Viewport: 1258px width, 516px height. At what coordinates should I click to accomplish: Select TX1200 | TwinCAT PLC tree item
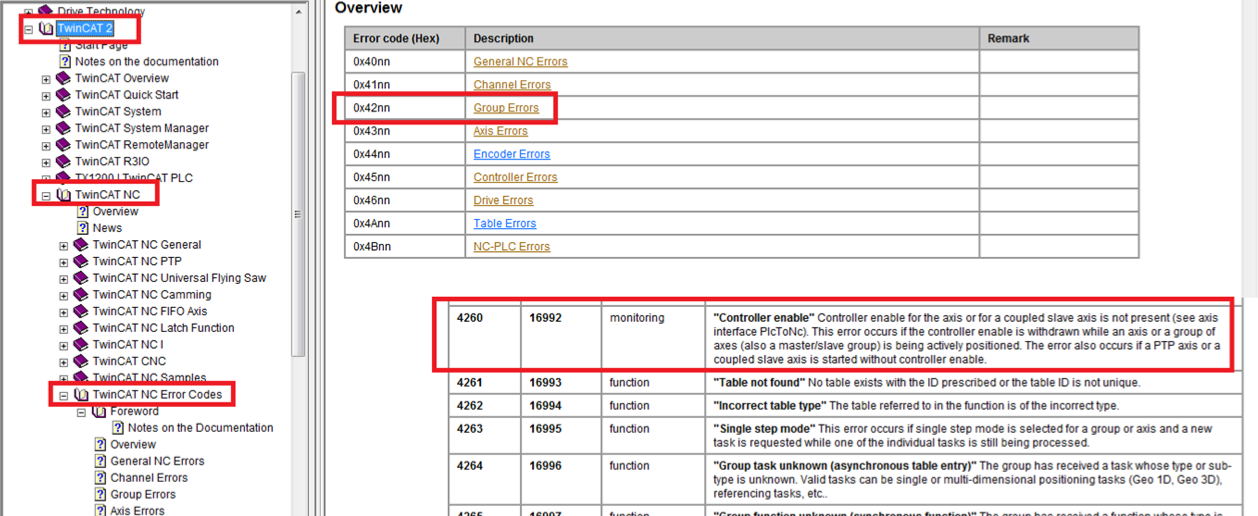134,178
